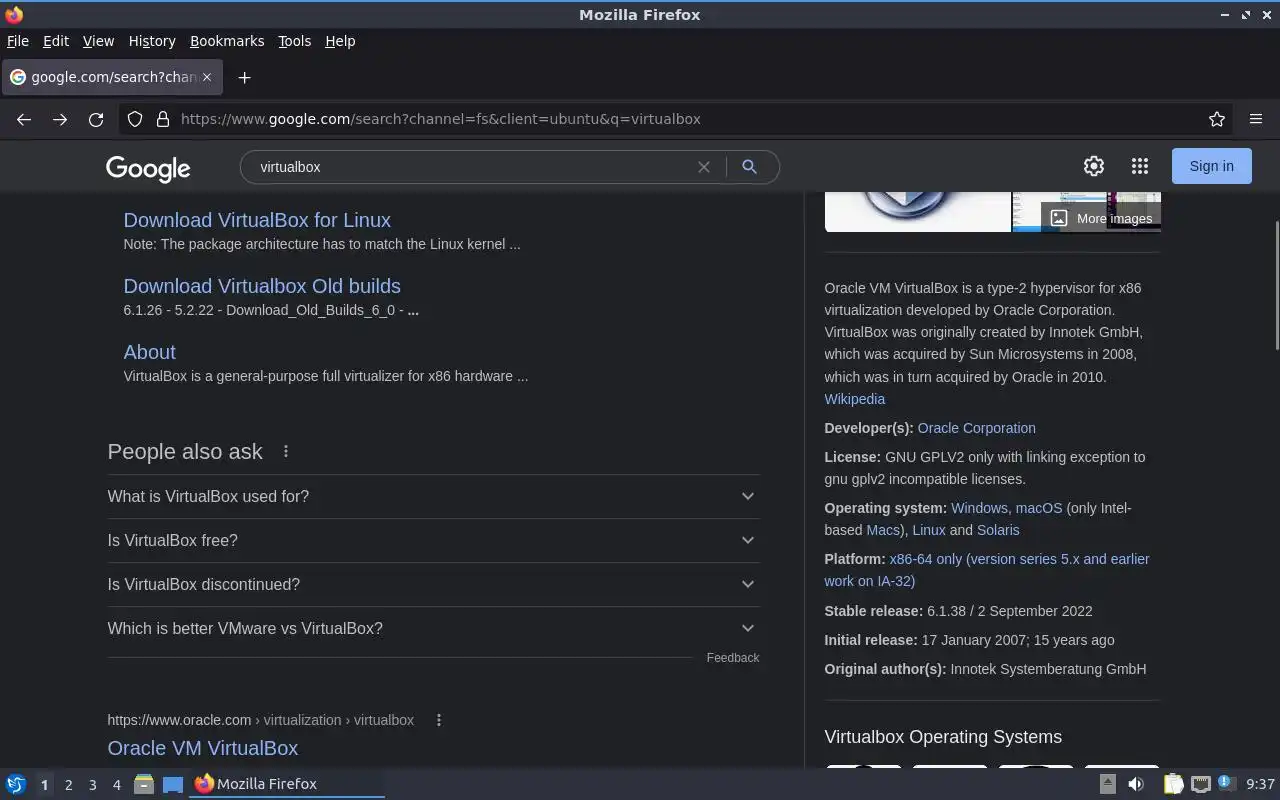
Task: Click the Mozilla Firefox taskbar window button
Action: tap(288, 784)
